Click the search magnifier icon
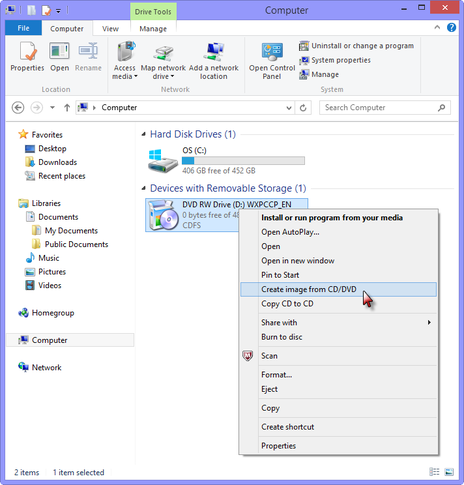The width and height of the screenshot is (464, 485). coord(441,108)
